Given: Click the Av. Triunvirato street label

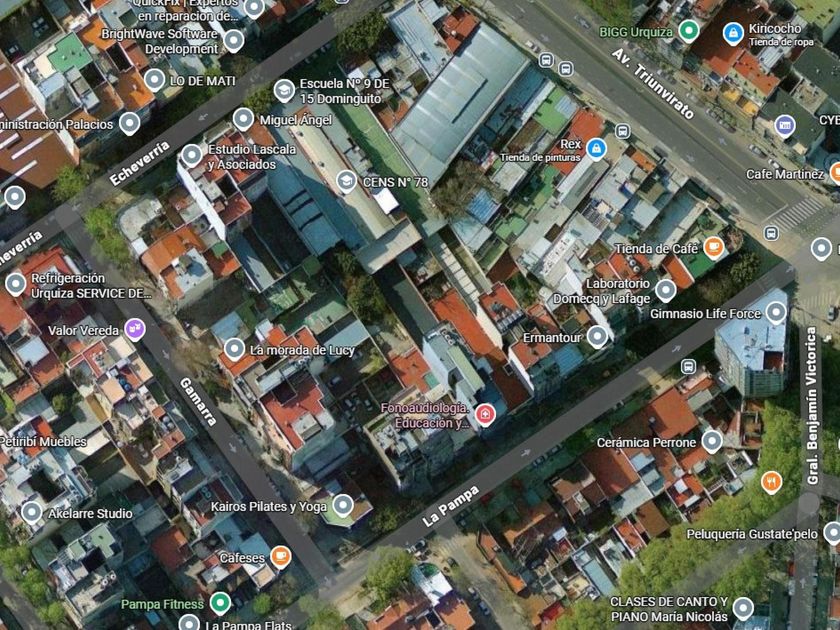Looking at the screenshot, I should tap(653, 83).
